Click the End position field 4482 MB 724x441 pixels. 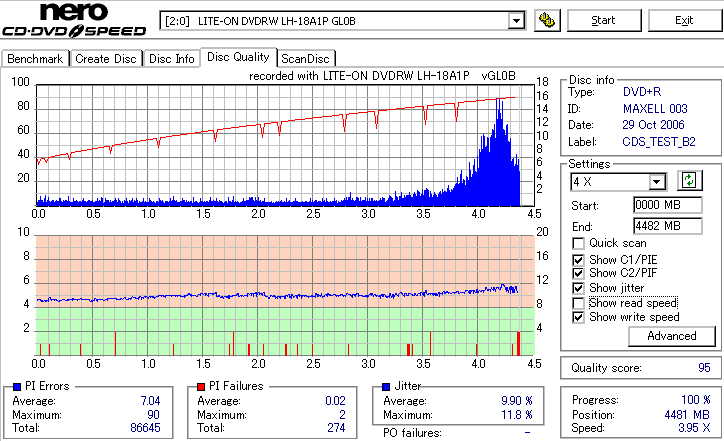[x=668, y=226]
